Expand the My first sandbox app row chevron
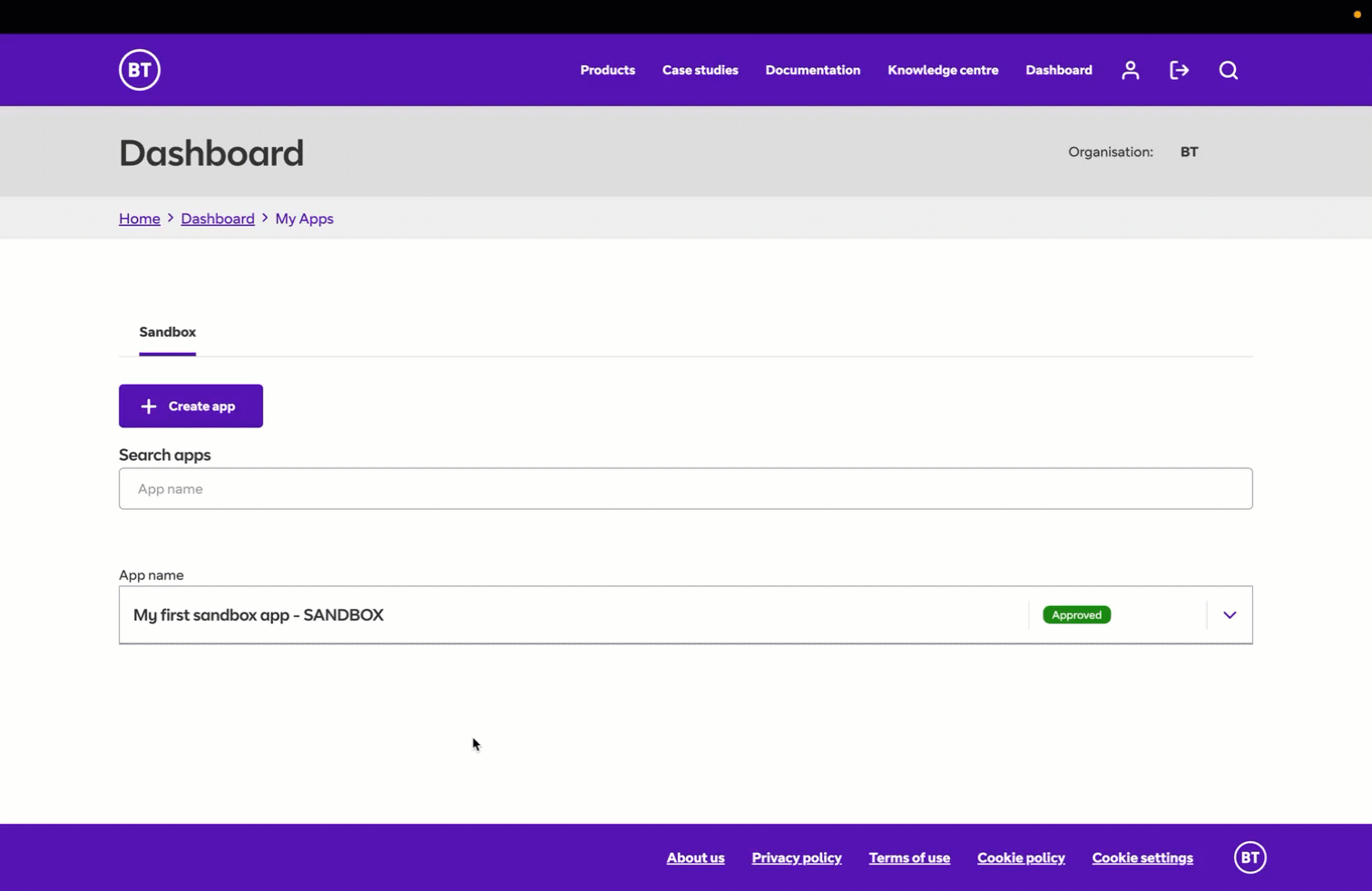This screenshot has width=1372, height=891. [1230, 615]
